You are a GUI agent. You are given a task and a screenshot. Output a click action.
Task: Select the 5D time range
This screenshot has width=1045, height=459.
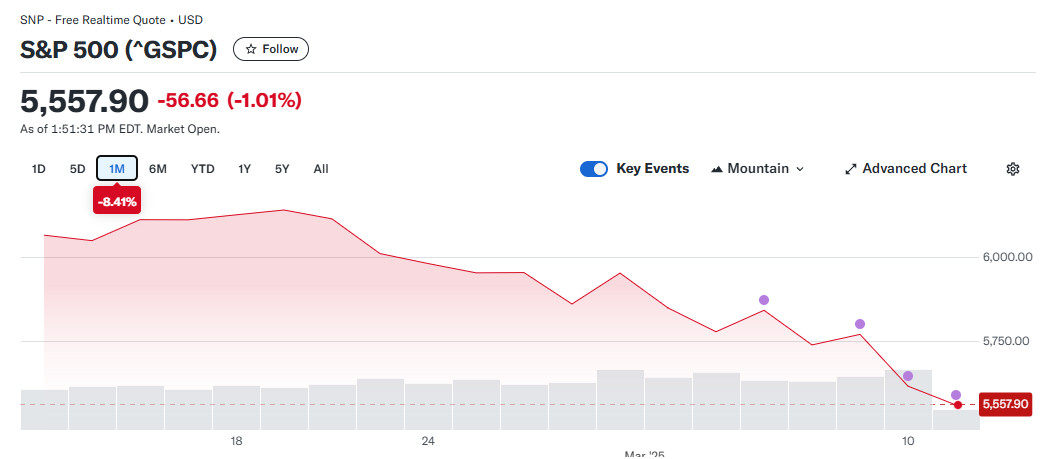[x=77, y=169]
